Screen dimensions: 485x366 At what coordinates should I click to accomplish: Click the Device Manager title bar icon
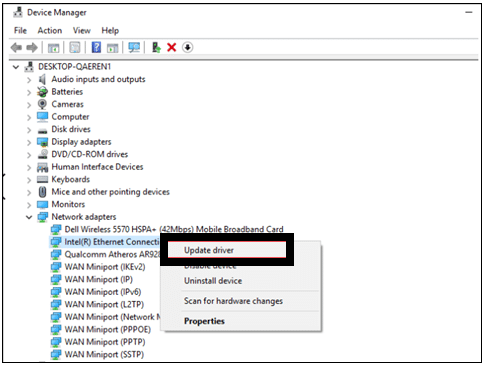tap(18, 12)
